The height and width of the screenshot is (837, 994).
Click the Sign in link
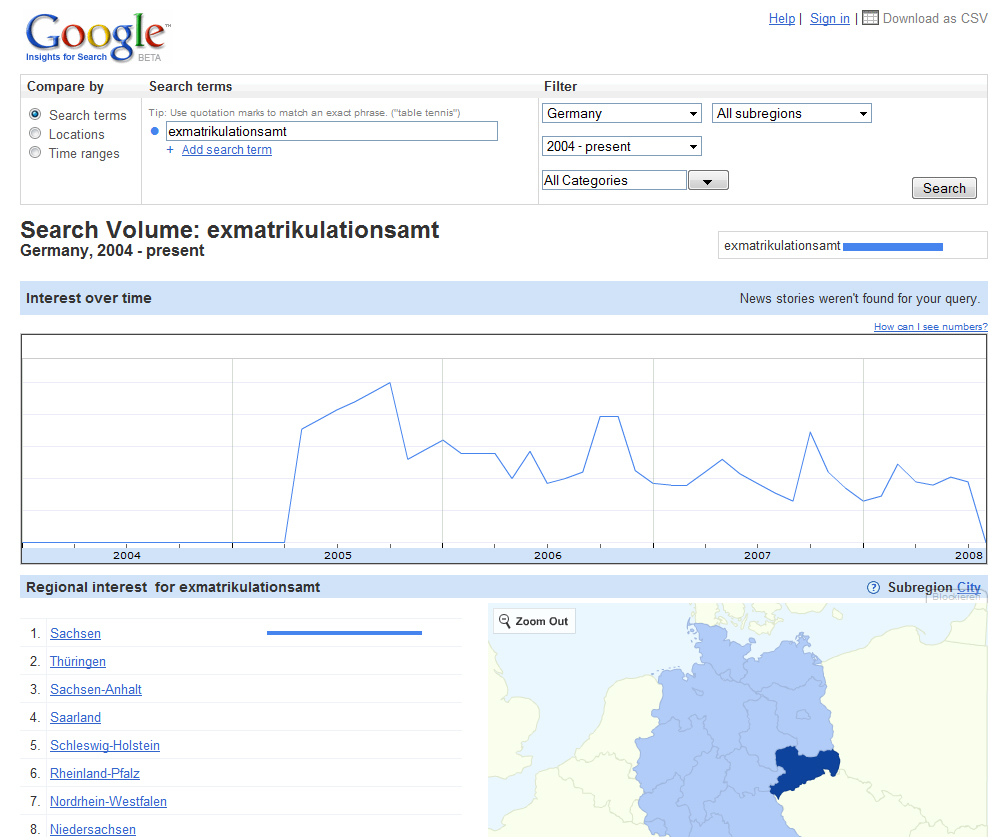pyautogui.click(x=829, y=18)
